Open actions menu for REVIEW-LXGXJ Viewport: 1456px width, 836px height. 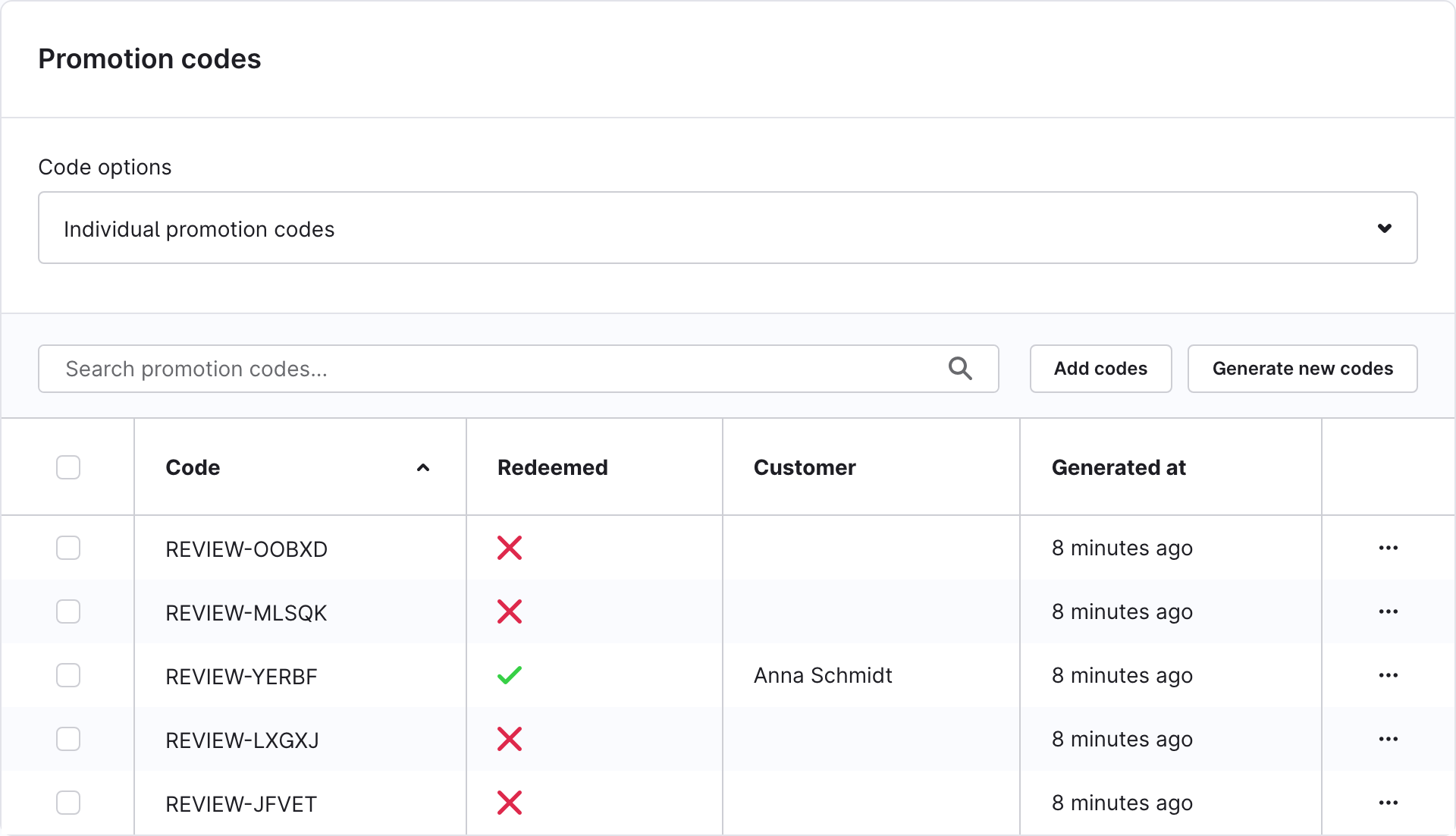pos(1389,739)
